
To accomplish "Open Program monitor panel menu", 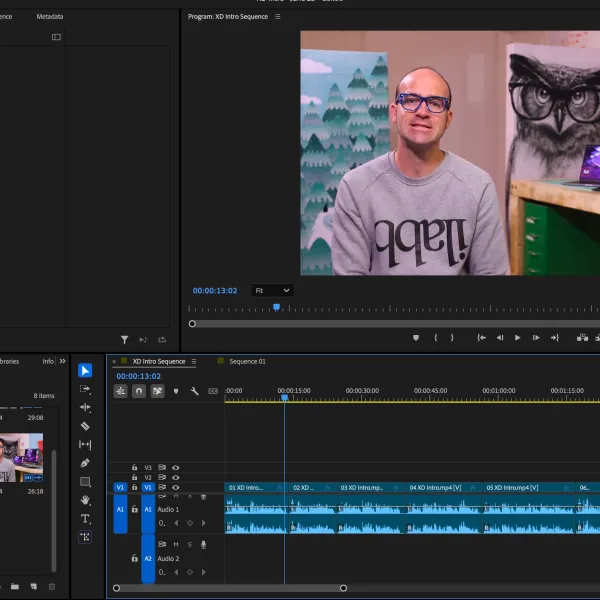I will point(278,16).
